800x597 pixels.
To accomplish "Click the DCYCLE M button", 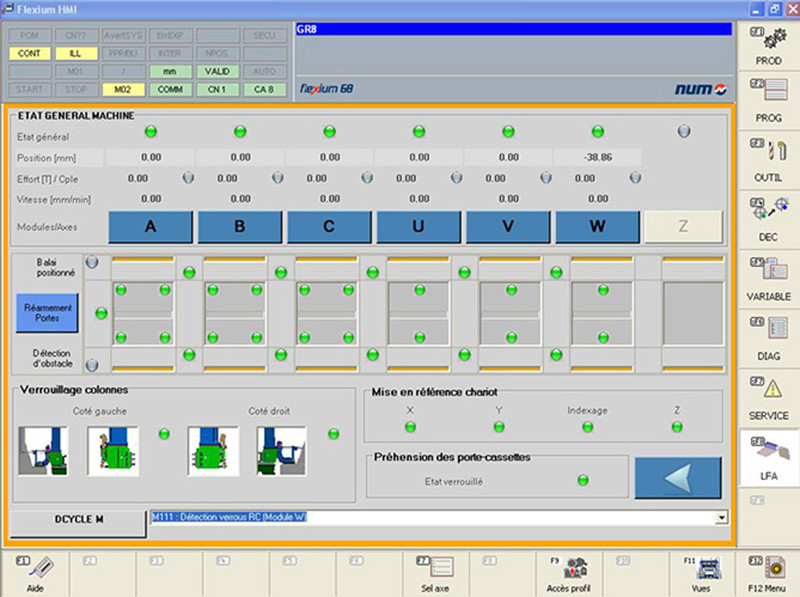I will point(78,520).
